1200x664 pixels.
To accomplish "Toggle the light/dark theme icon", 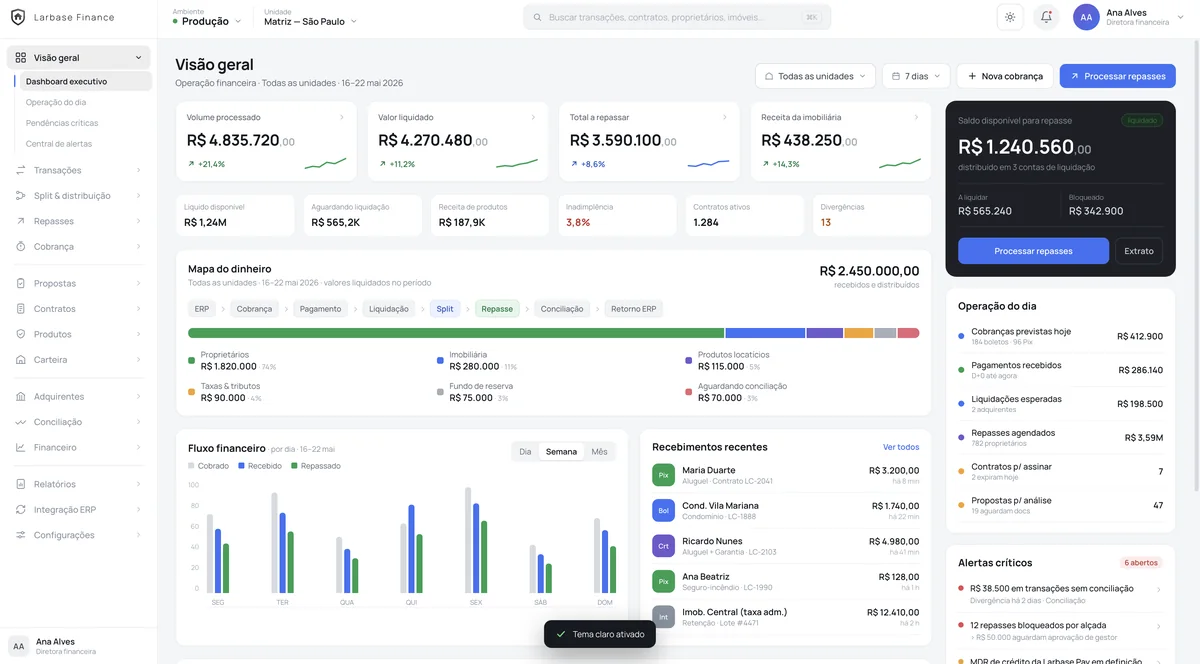I will (1010, 17).
